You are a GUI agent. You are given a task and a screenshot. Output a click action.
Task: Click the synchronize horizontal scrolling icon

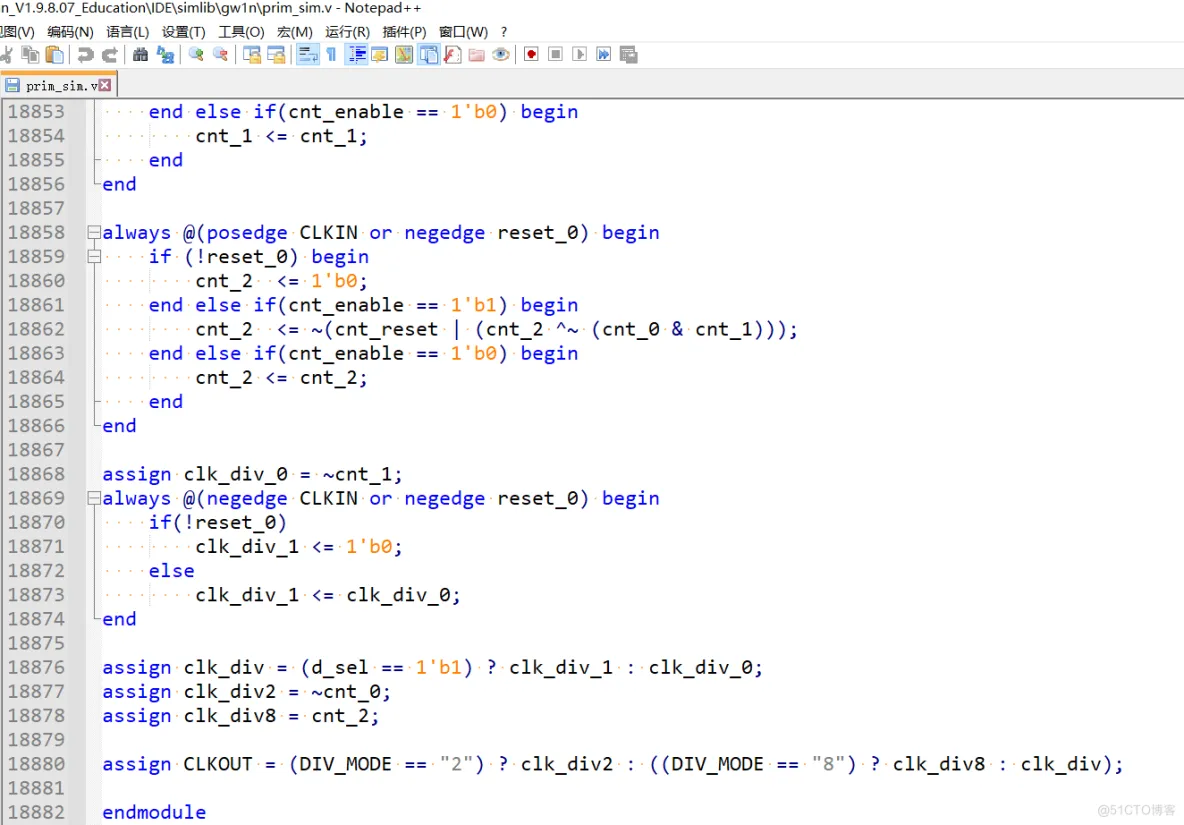(276, 54)
